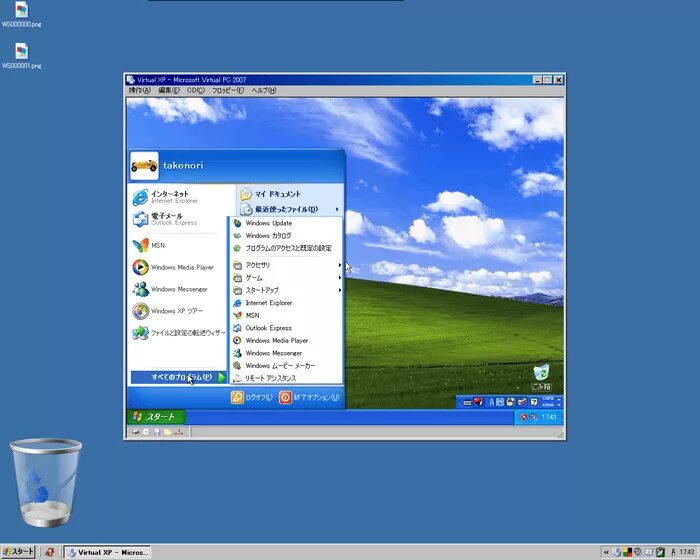Click the Virtual PC shared folder status icon
This screenshot has width=700, height=560.
pos(167,432)
